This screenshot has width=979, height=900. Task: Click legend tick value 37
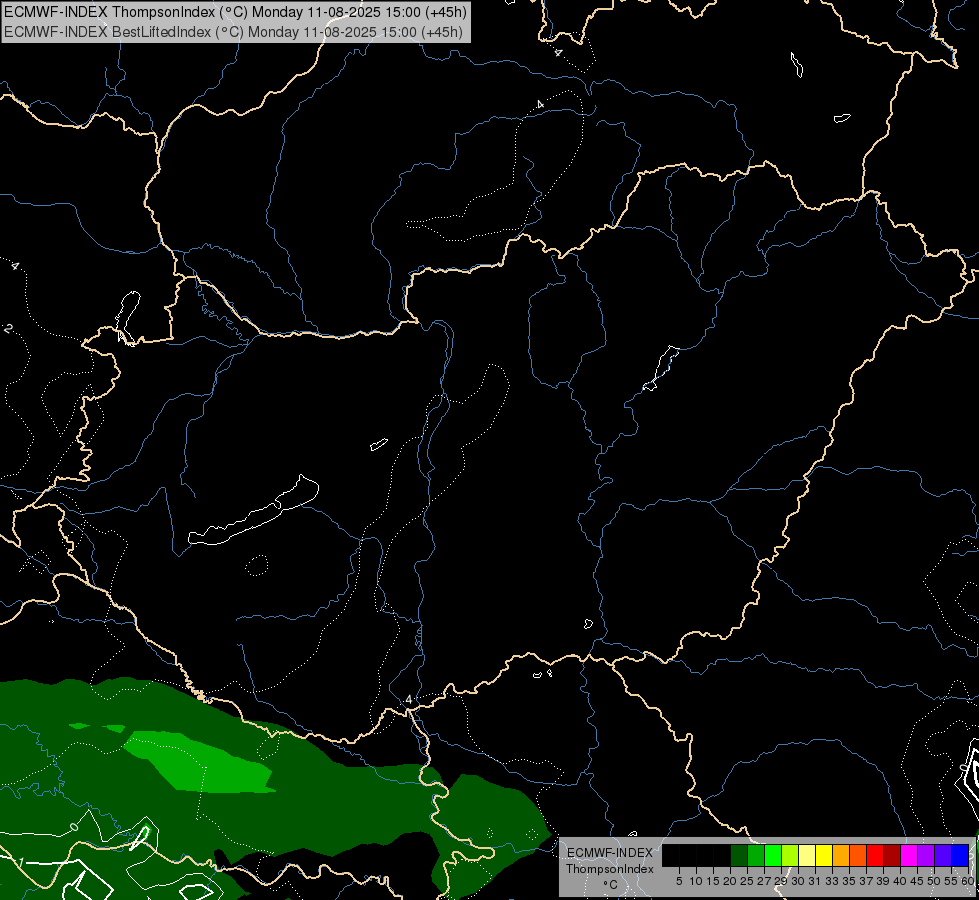click(x=866, y=881)
